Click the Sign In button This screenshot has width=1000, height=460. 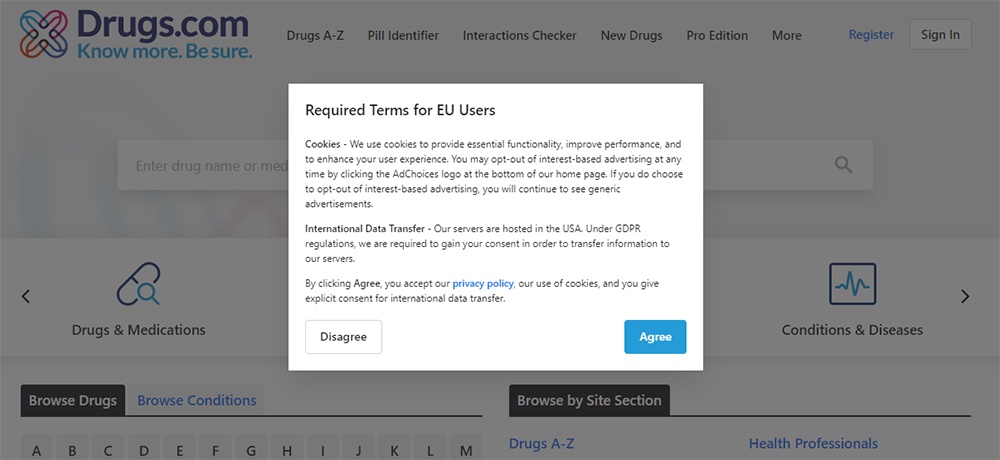point(940,34)
